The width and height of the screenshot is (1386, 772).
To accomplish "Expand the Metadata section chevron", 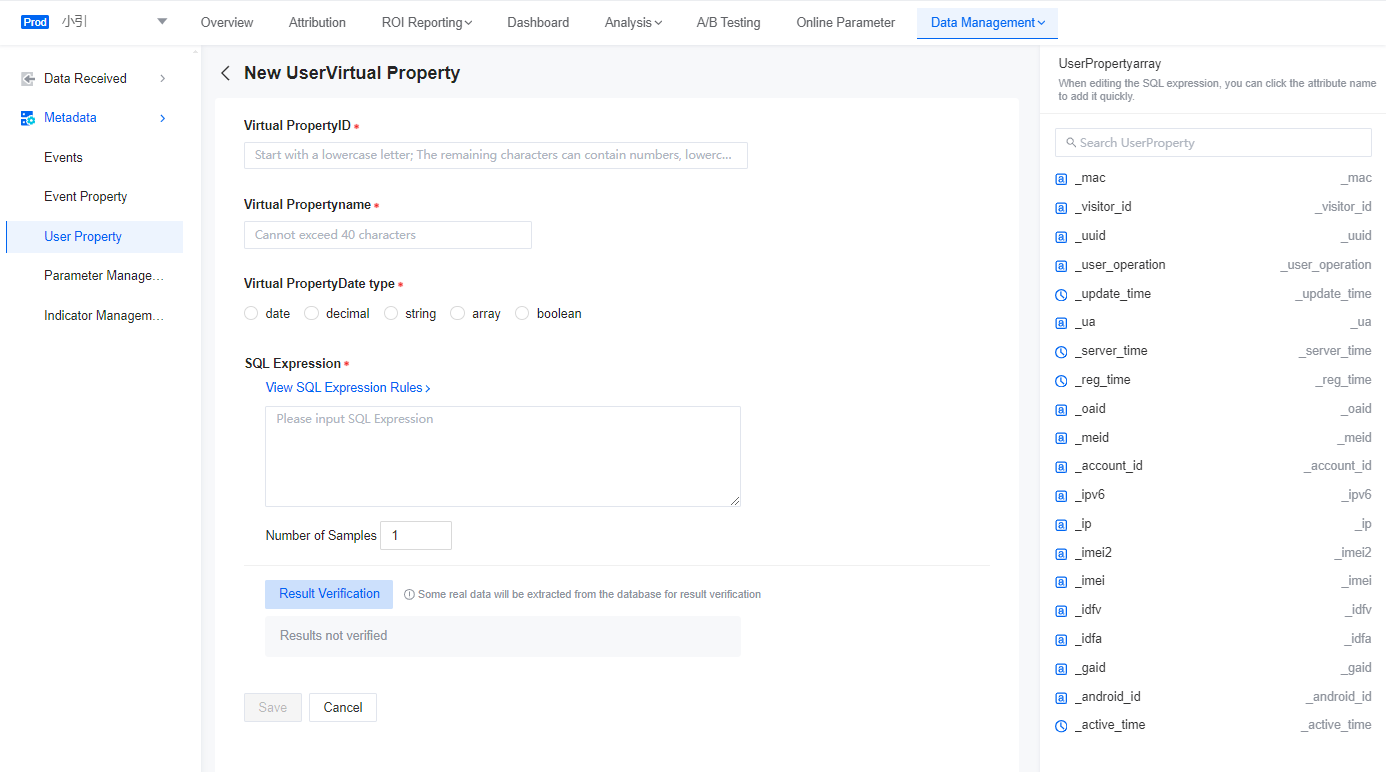I will (x=161, y=117).
